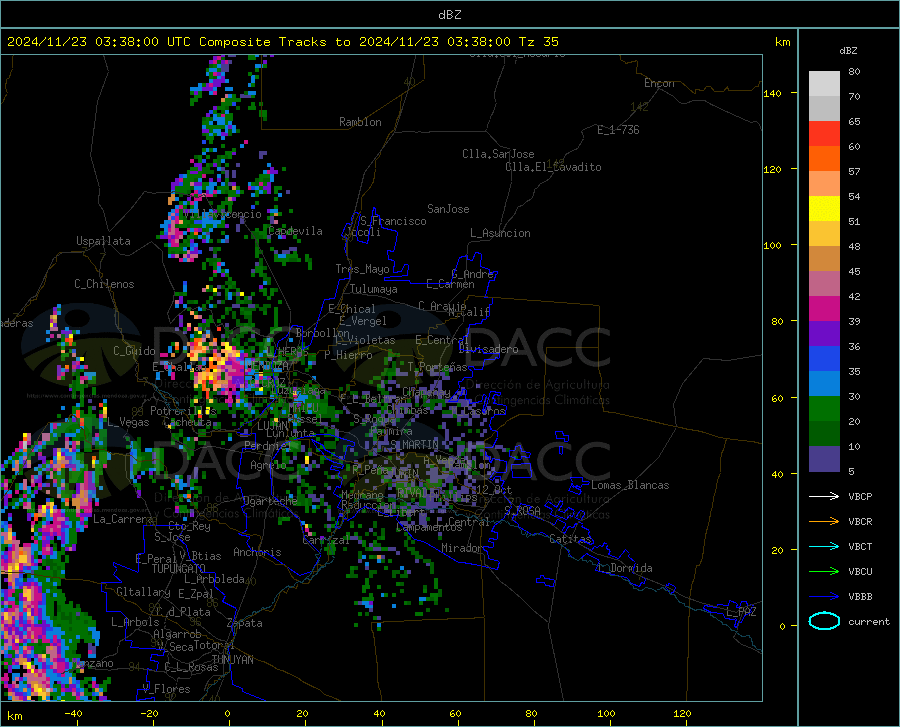Click the Lomas_Blancas label
This screenshot has width=900, height=727.
[630, 485]
